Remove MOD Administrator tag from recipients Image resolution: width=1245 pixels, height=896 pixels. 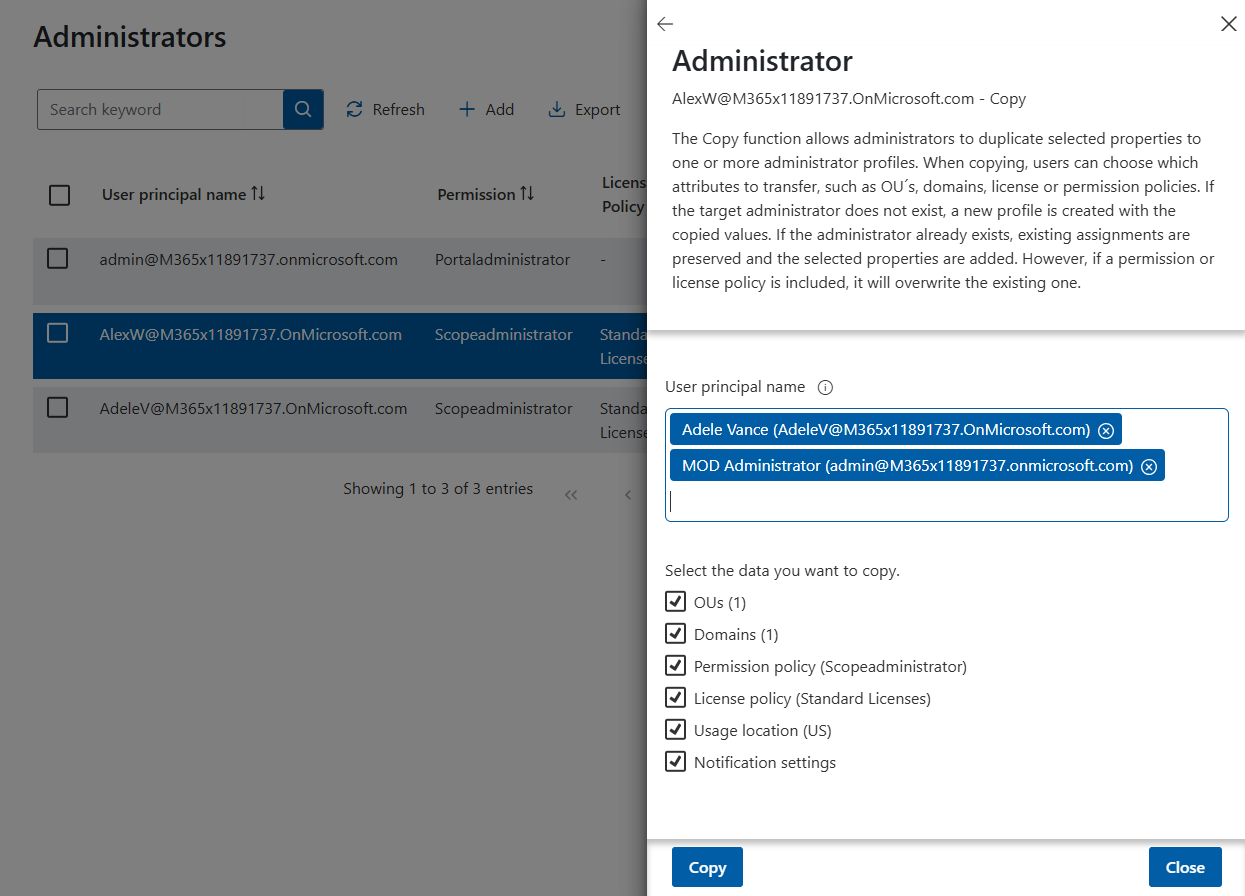pyautogui.click(x=1149, y=466)
